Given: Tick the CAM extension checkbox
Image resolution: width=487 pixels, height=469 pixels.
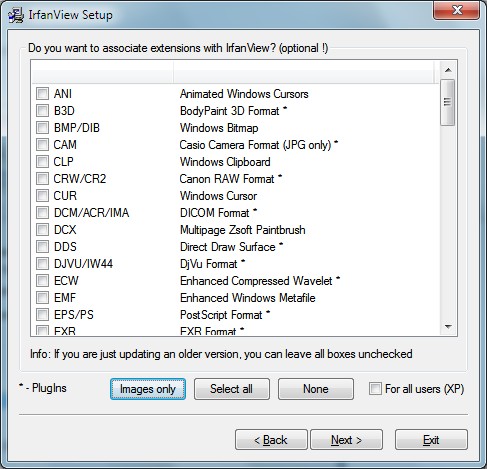Looking at the screenshot, I should coord(42,145).
